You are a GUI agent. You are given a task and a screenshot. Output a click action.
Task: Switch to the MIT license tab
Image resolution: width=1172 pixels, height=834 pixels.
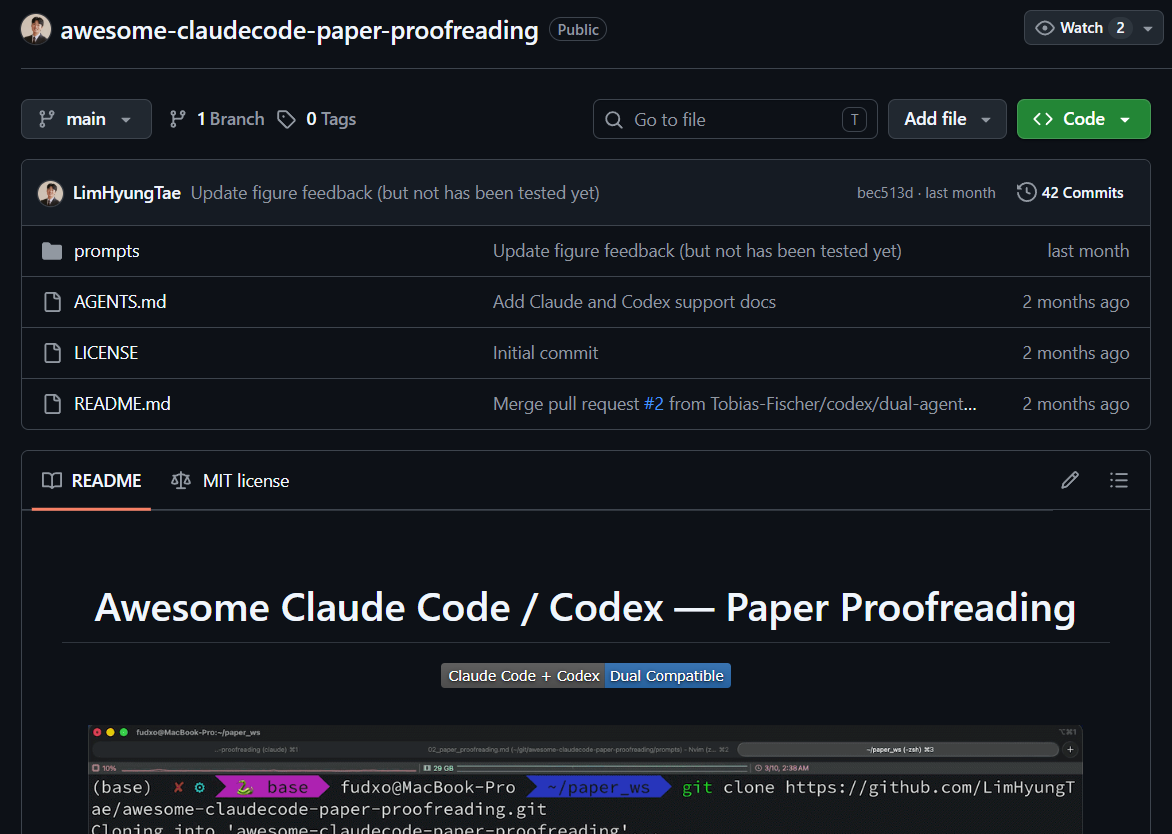pyautogui.click(x=230, y=481)
